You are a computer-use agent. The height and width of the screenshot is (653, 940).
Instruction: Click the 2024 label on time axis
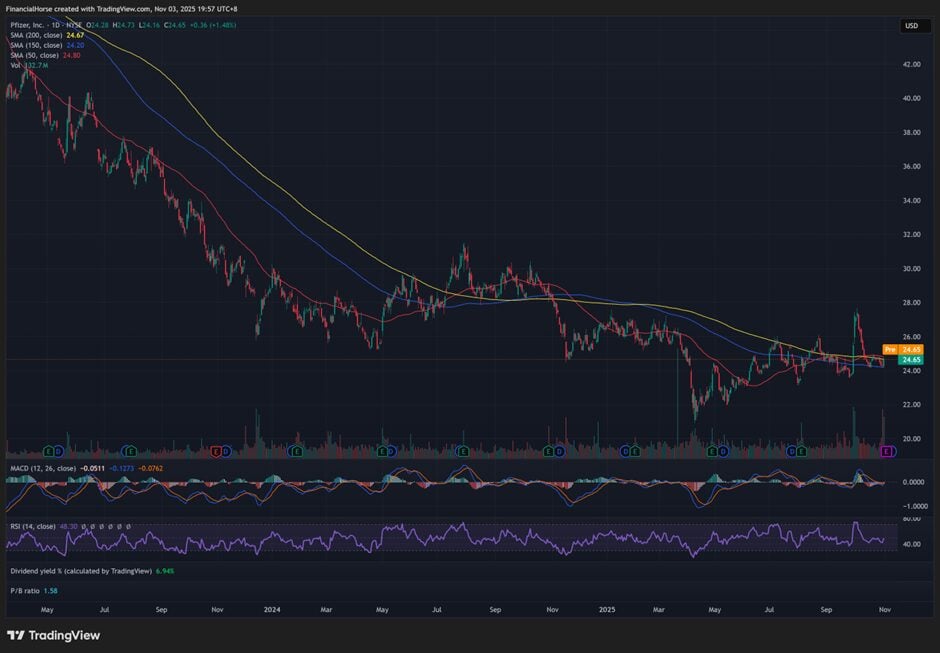[273, 608]
